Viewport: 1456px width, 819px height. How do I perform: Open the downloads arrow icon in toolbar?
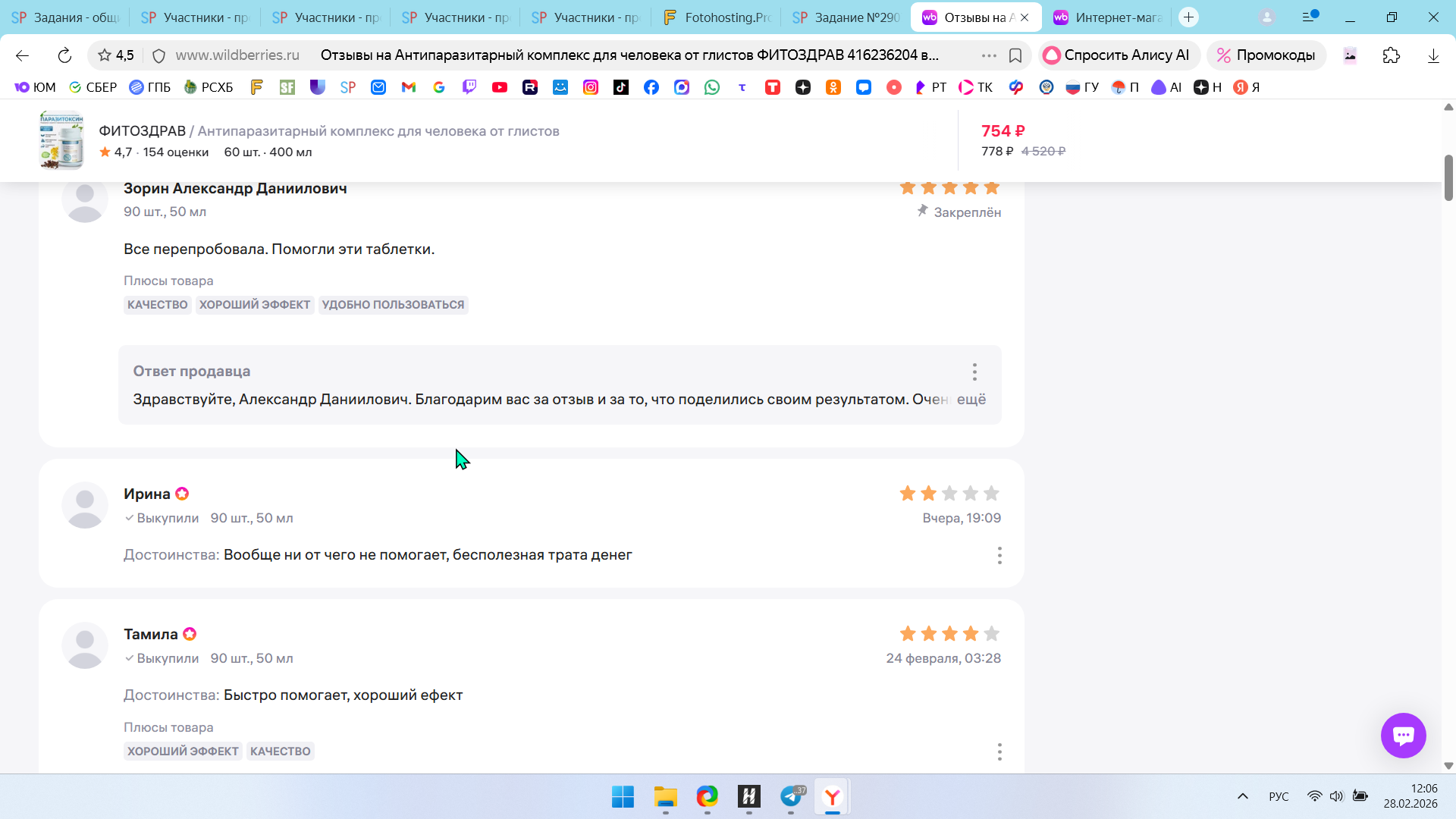click(1432, 55)
